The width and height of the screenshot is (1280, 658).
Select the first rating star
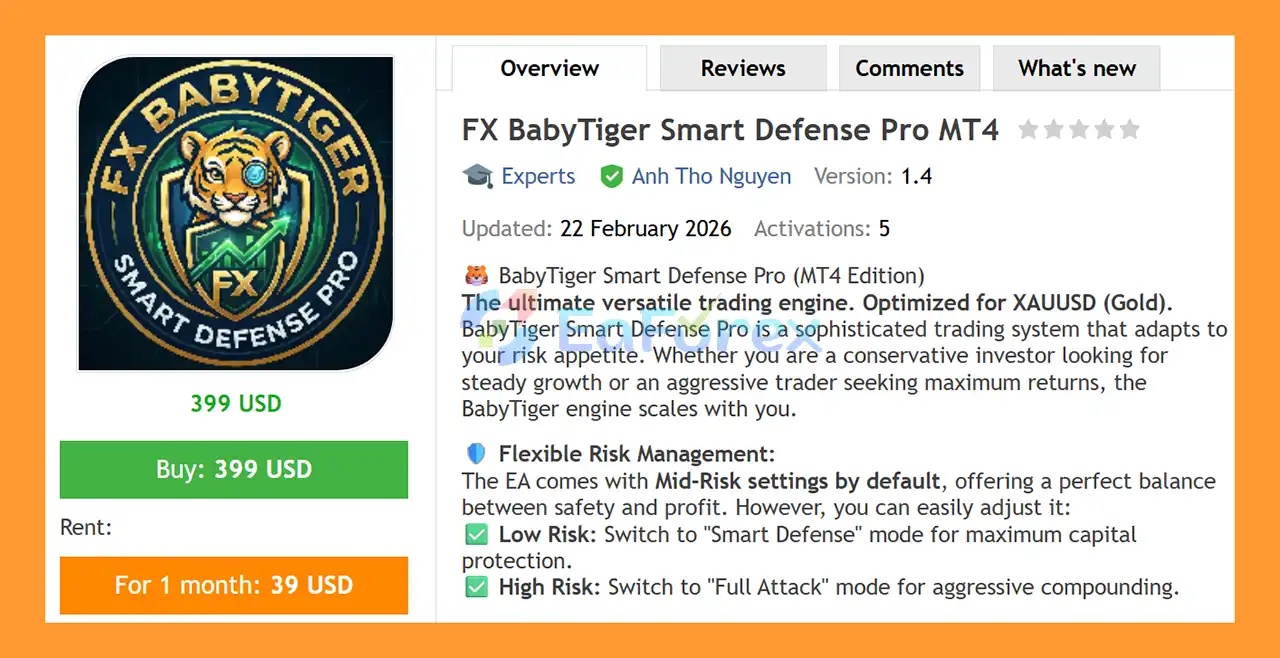[x=1029, y=129]
